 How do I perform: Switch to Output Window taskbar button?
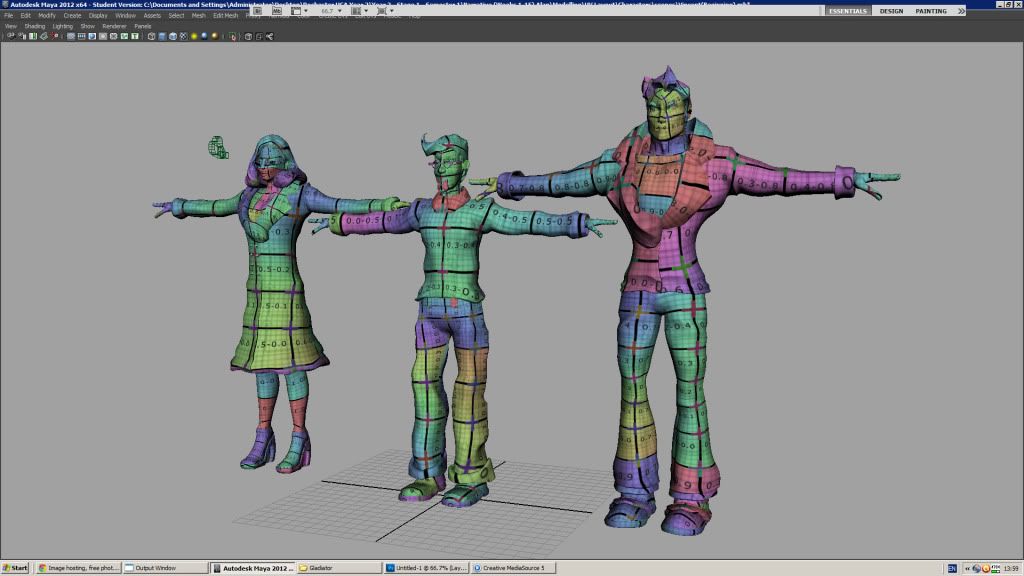(x=165, y=568)
